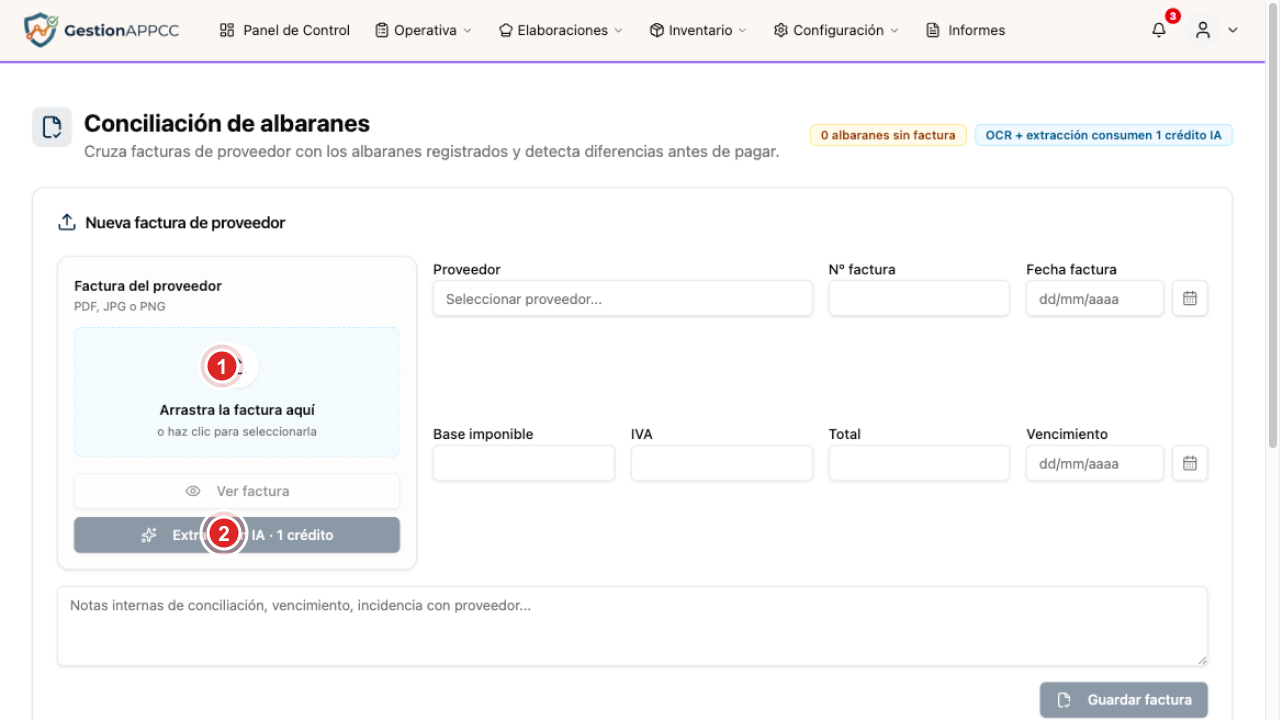Go to Panel de Control

pos(285,30)
